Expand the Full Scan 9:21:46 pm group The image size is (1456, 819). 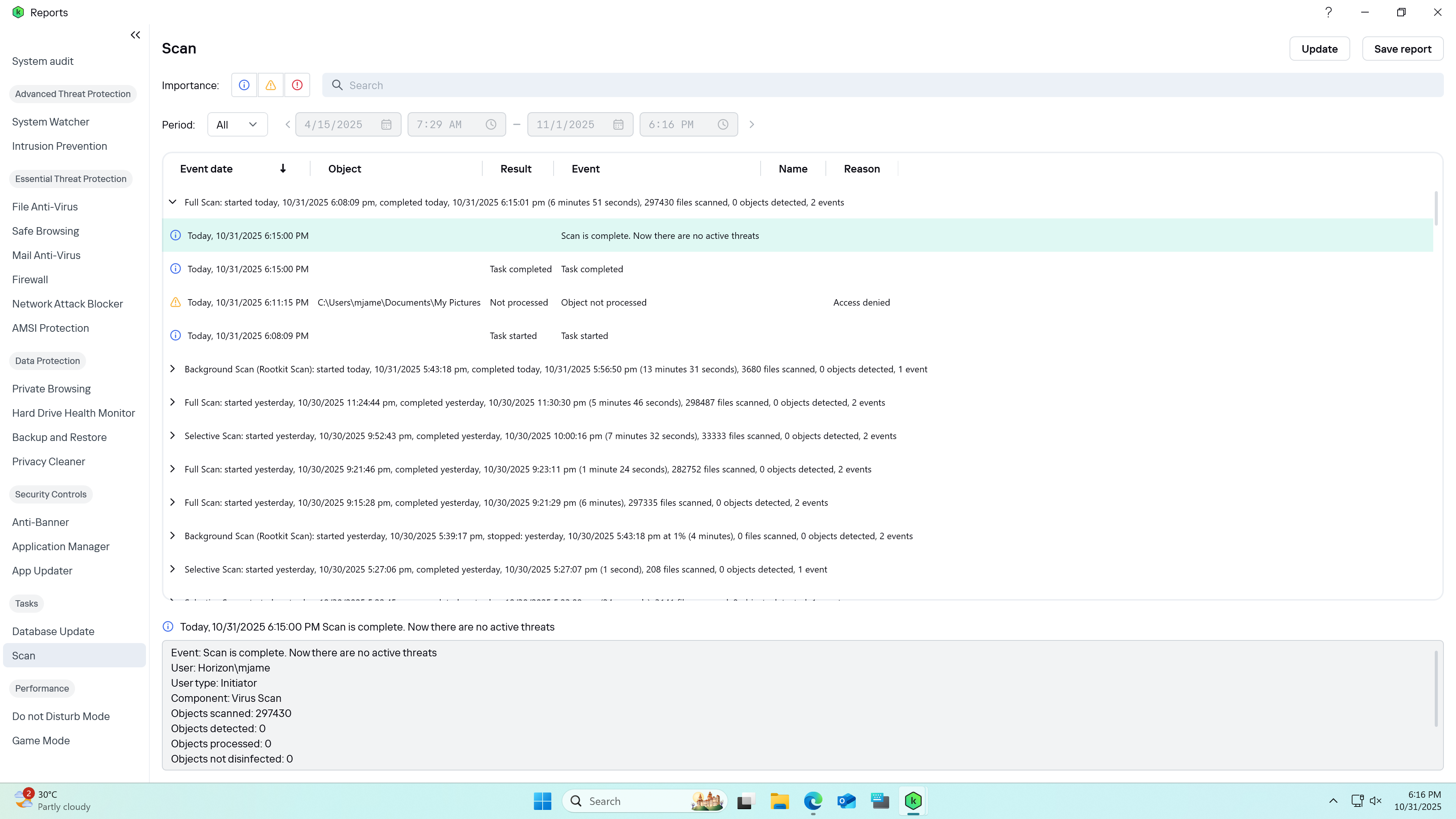click(173, 469)
